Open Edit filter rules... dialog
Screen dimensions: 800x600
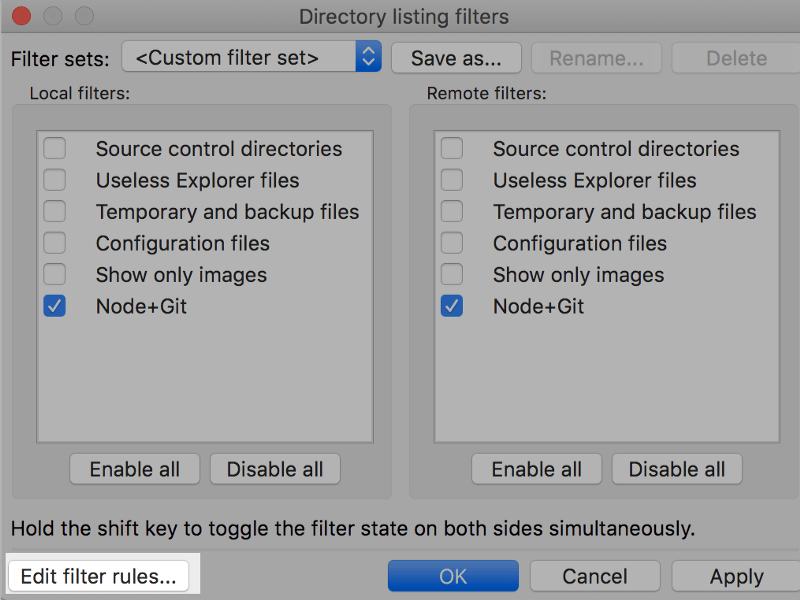pos(98,577)
